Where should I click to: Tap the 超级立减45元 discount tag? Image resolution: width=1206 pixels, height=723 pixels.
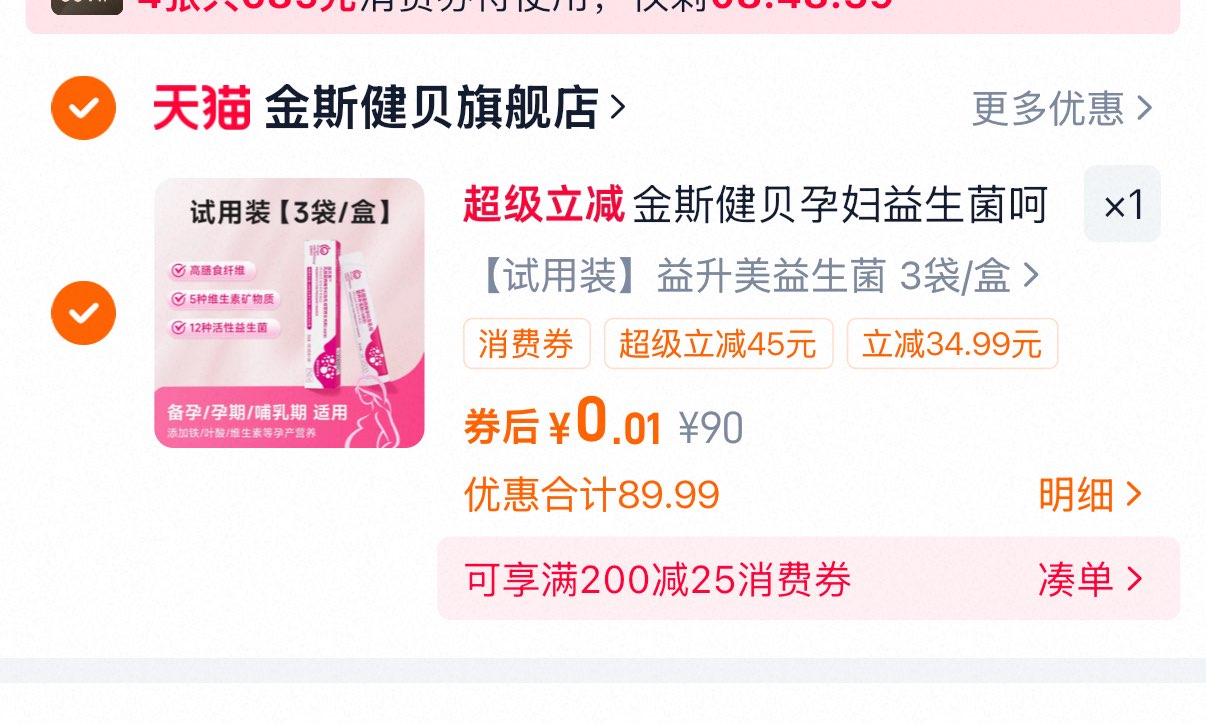click(x=719, y=344)
